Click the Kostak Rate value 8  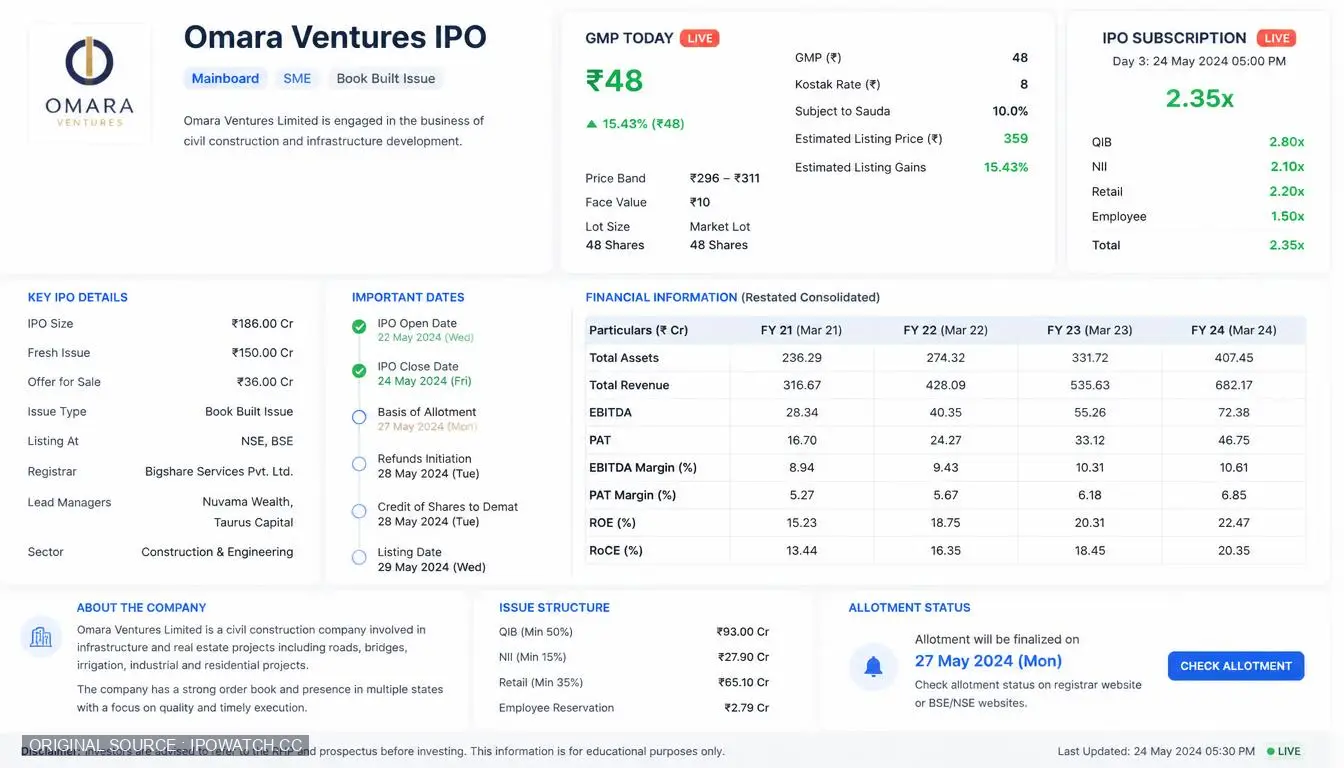pos(1024,85)
